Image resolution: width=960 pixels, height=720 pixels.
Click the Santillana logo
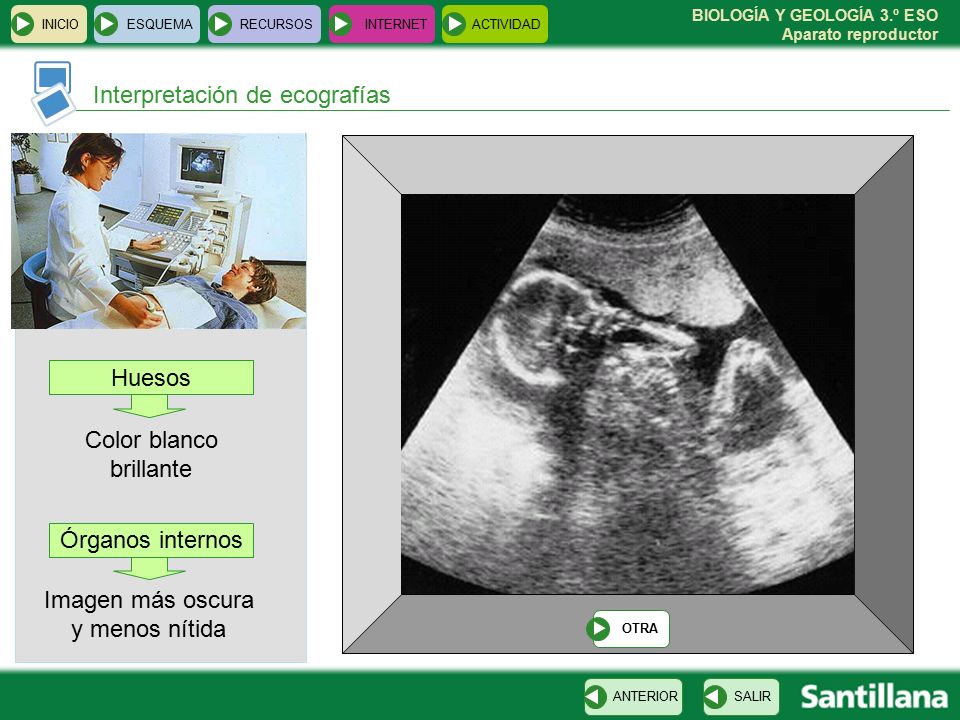pyautogui.click(x=874, y=697)
